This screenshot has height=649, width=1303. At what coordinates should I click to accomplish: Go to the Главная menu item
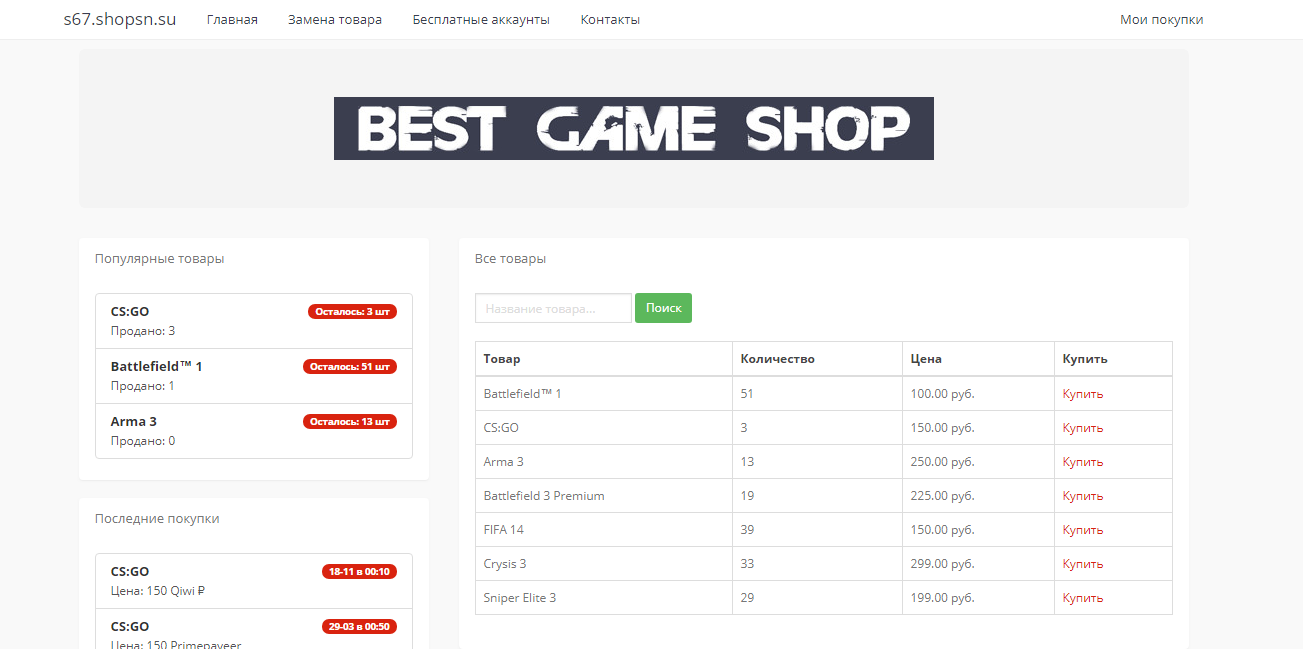pos(232,20)
